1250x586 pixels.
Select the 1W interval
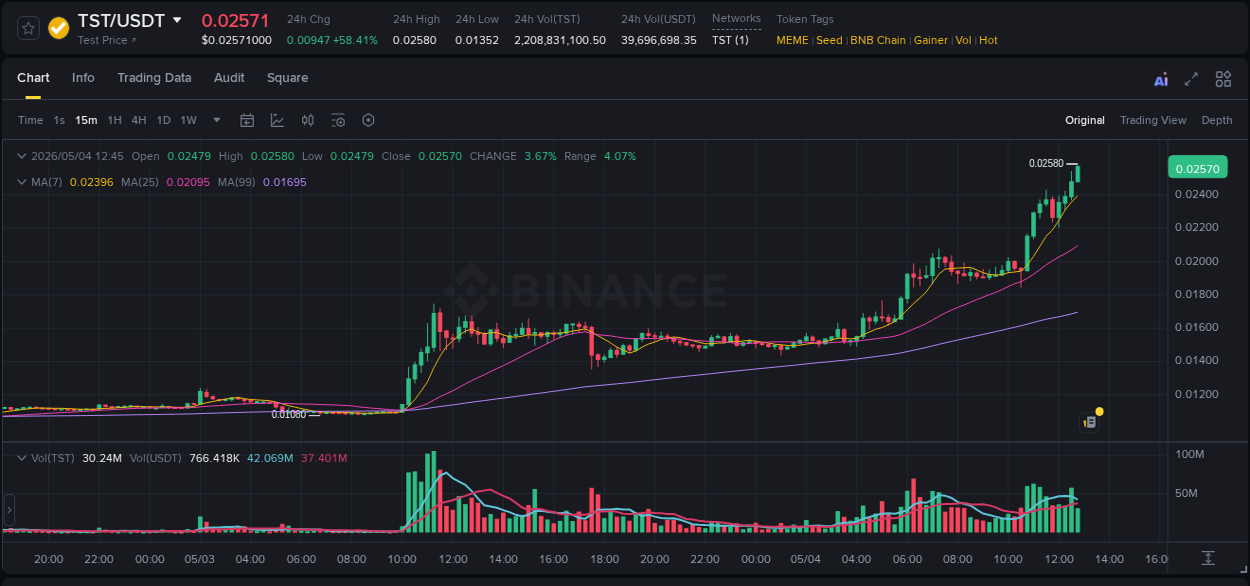(188, 120)
